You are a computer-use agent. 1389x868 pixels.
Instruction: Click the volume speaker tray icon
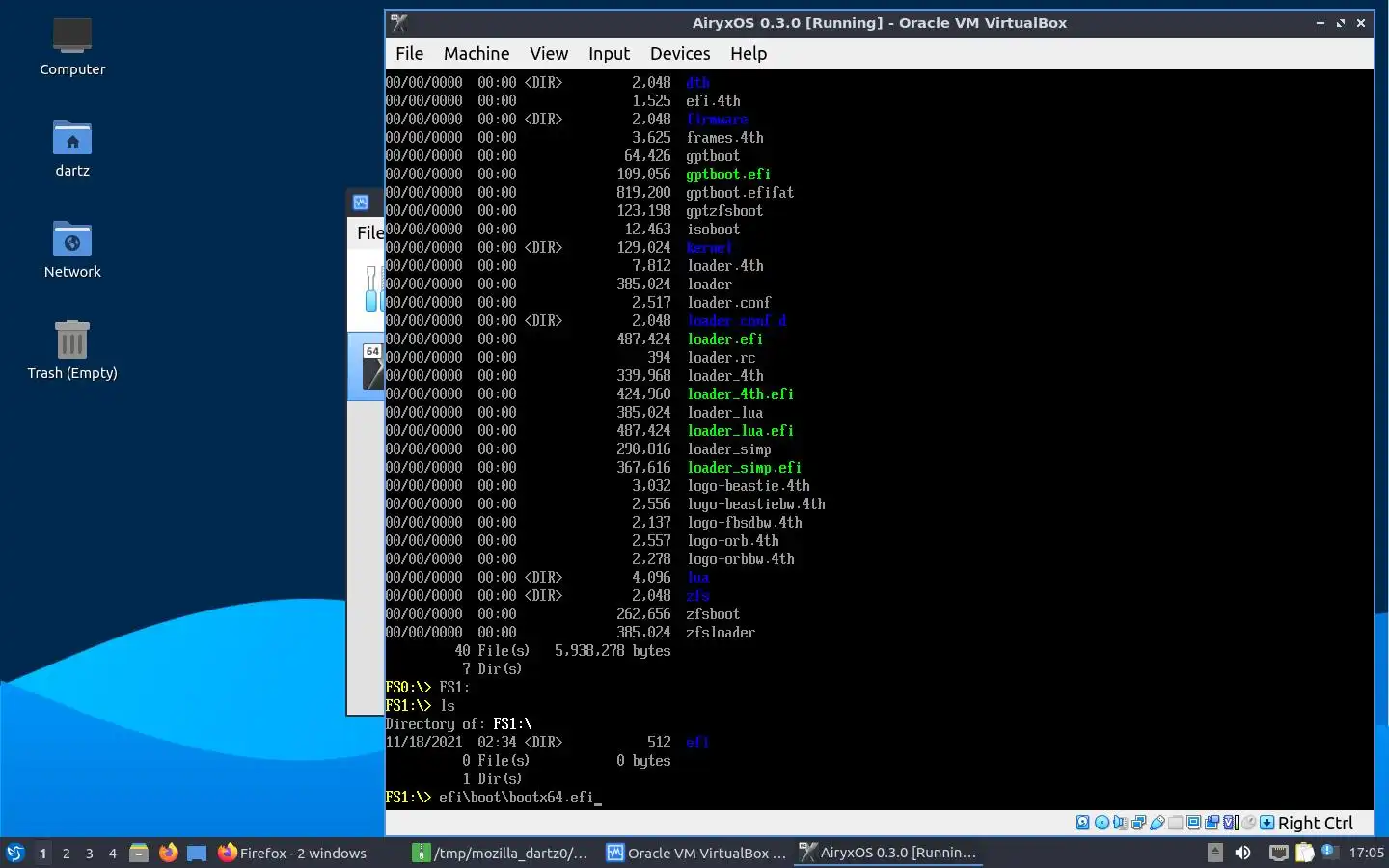tap(1242, 853)
